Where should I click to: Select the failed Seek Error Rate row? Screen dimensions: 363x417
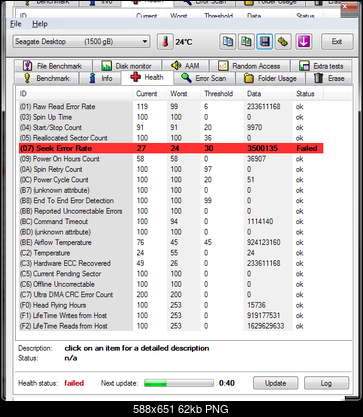[171, 148]
